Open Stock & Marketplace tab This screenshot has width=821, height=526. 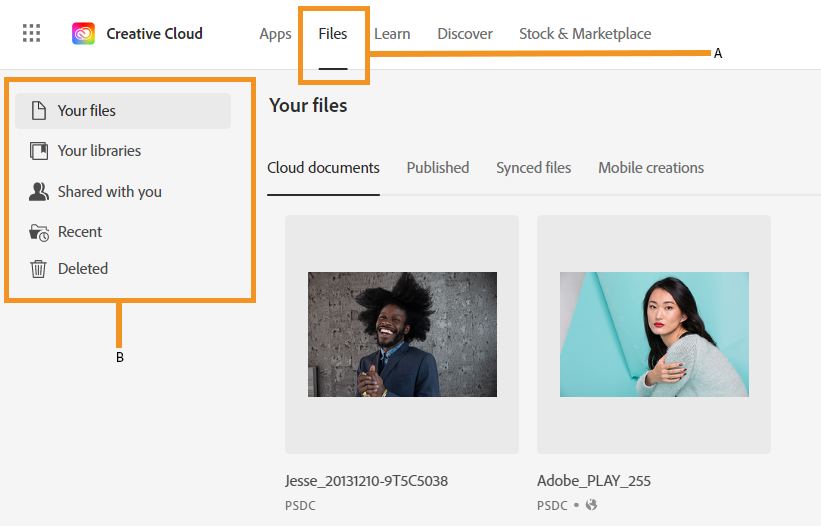pyautogui.click(x=585, y=34)
